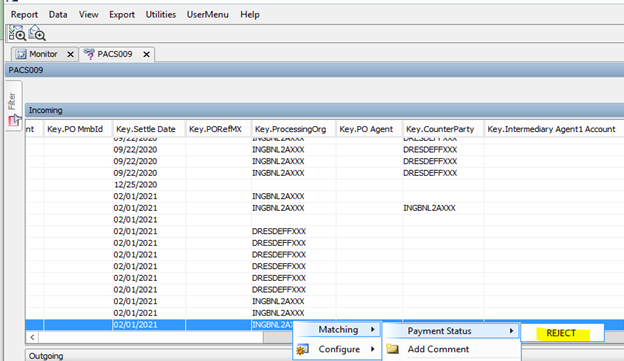The width and height of the screenshot is (624, 361).
Task: Choose the REJECT payment status
Action: pyautogui.click(x=561, y=333)
